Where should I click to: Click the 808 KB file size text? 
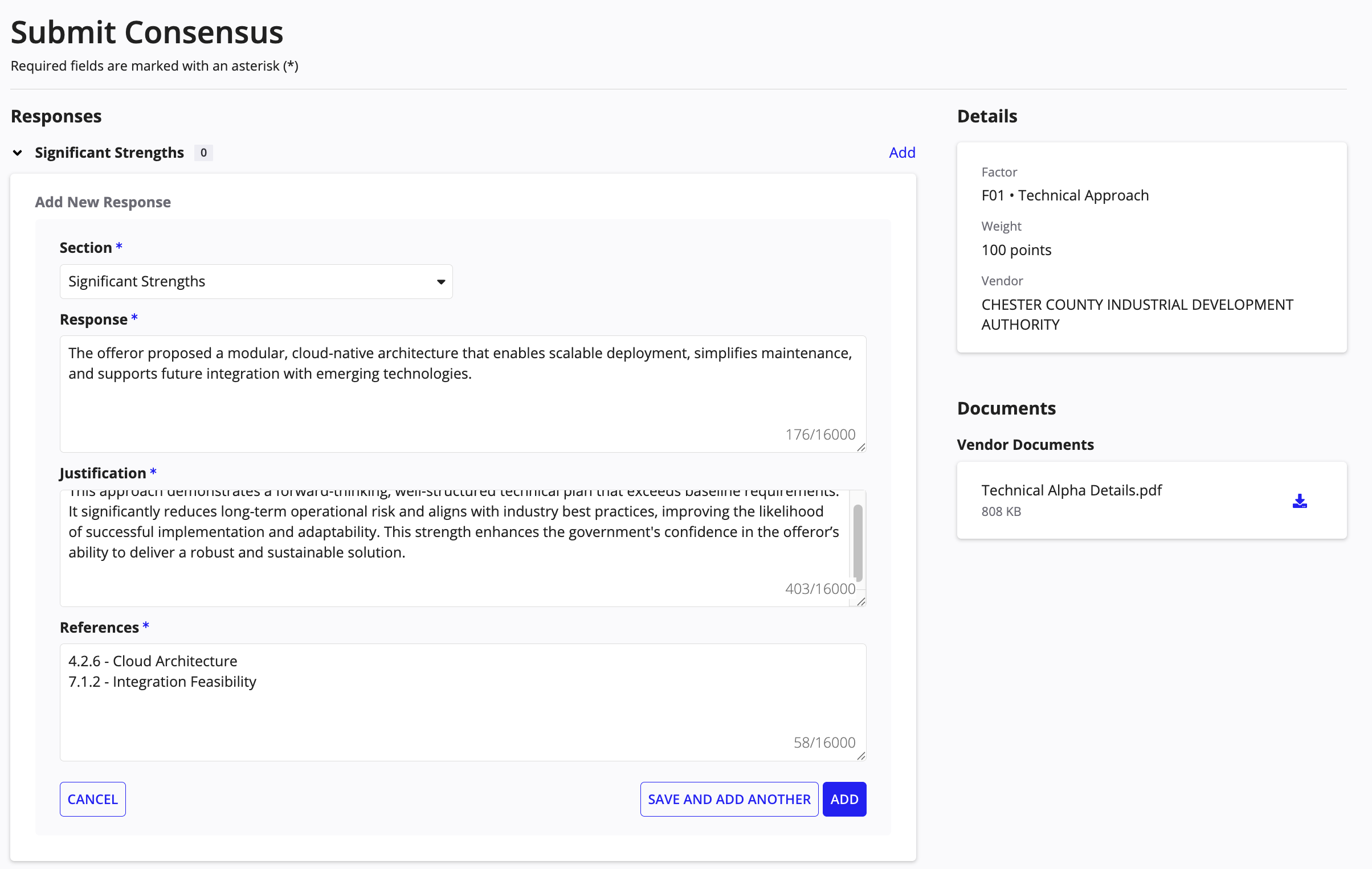pos(1001,511)
